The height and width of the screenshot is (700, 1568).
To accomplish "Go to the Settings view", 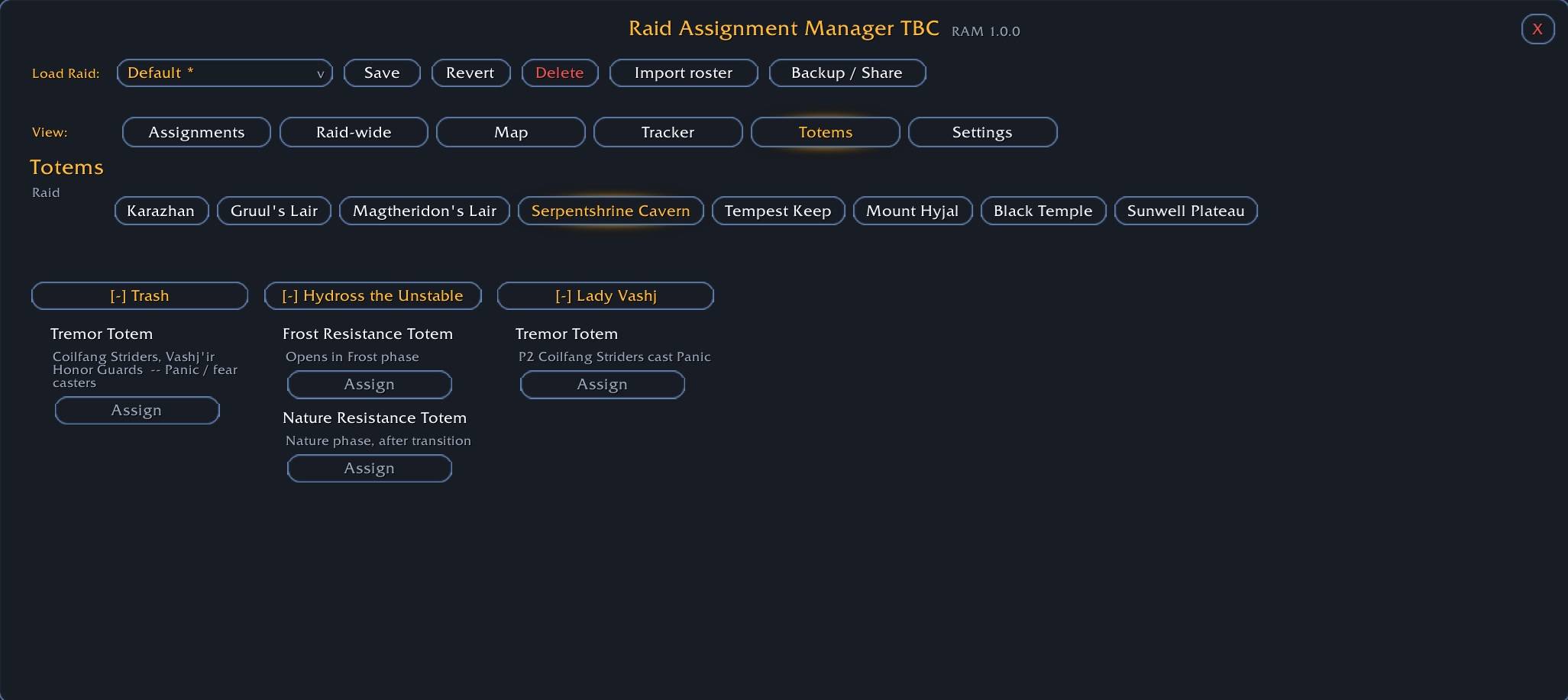I will tap(983, 132).
